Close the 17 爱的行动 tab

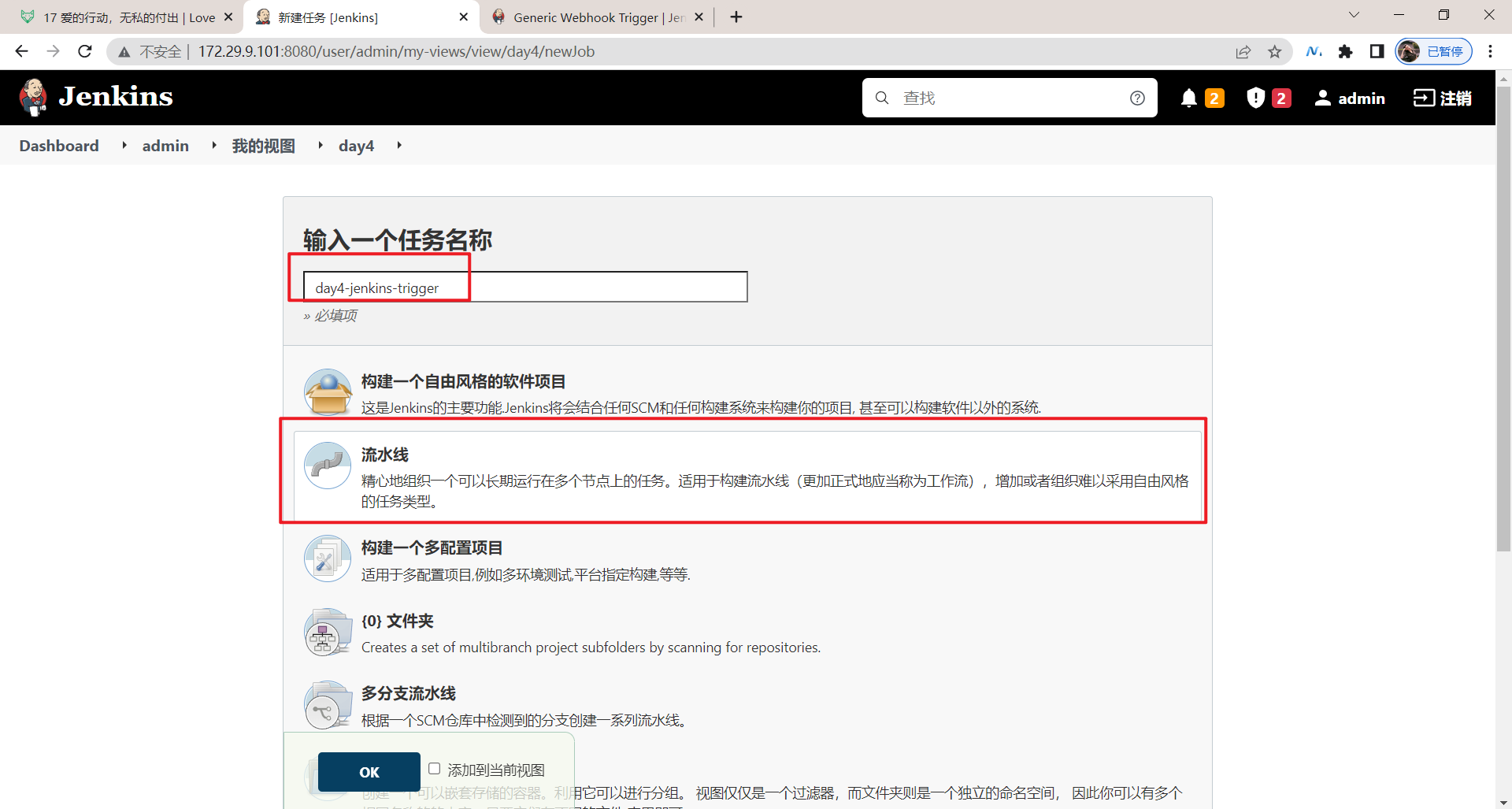pos(228,17)
